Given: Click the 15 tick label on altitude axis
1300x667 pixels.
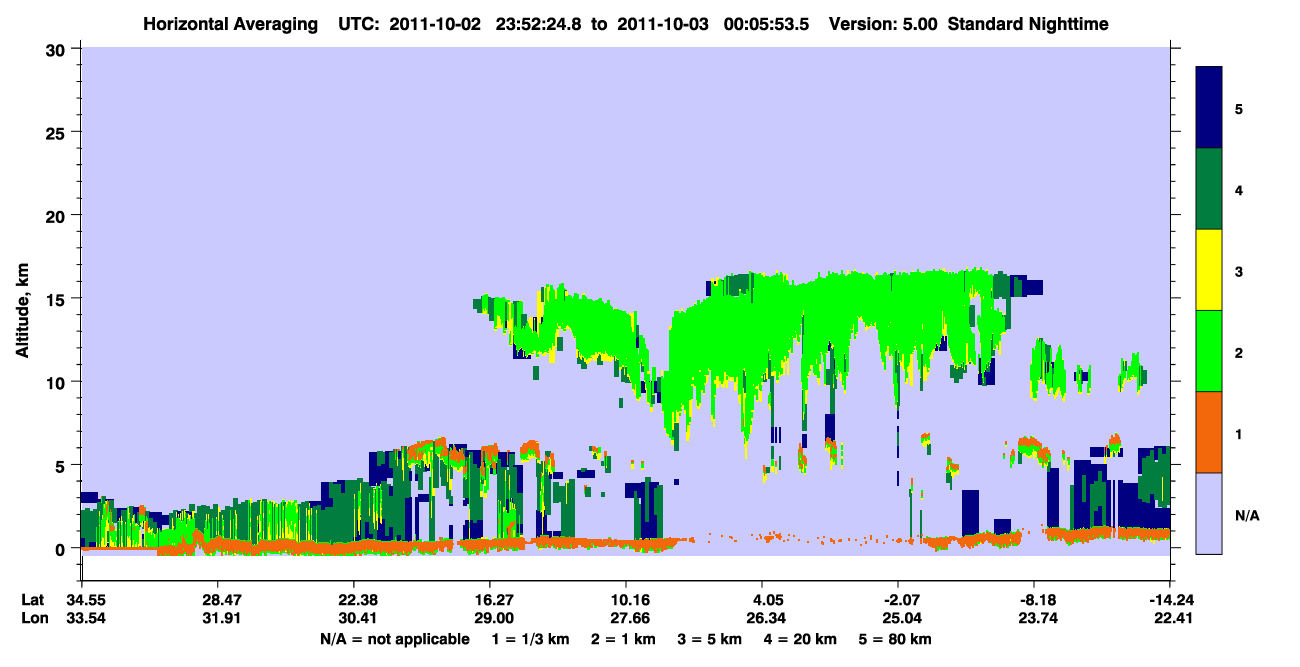Looking at the screenshot, I should (x=57, y=299).
